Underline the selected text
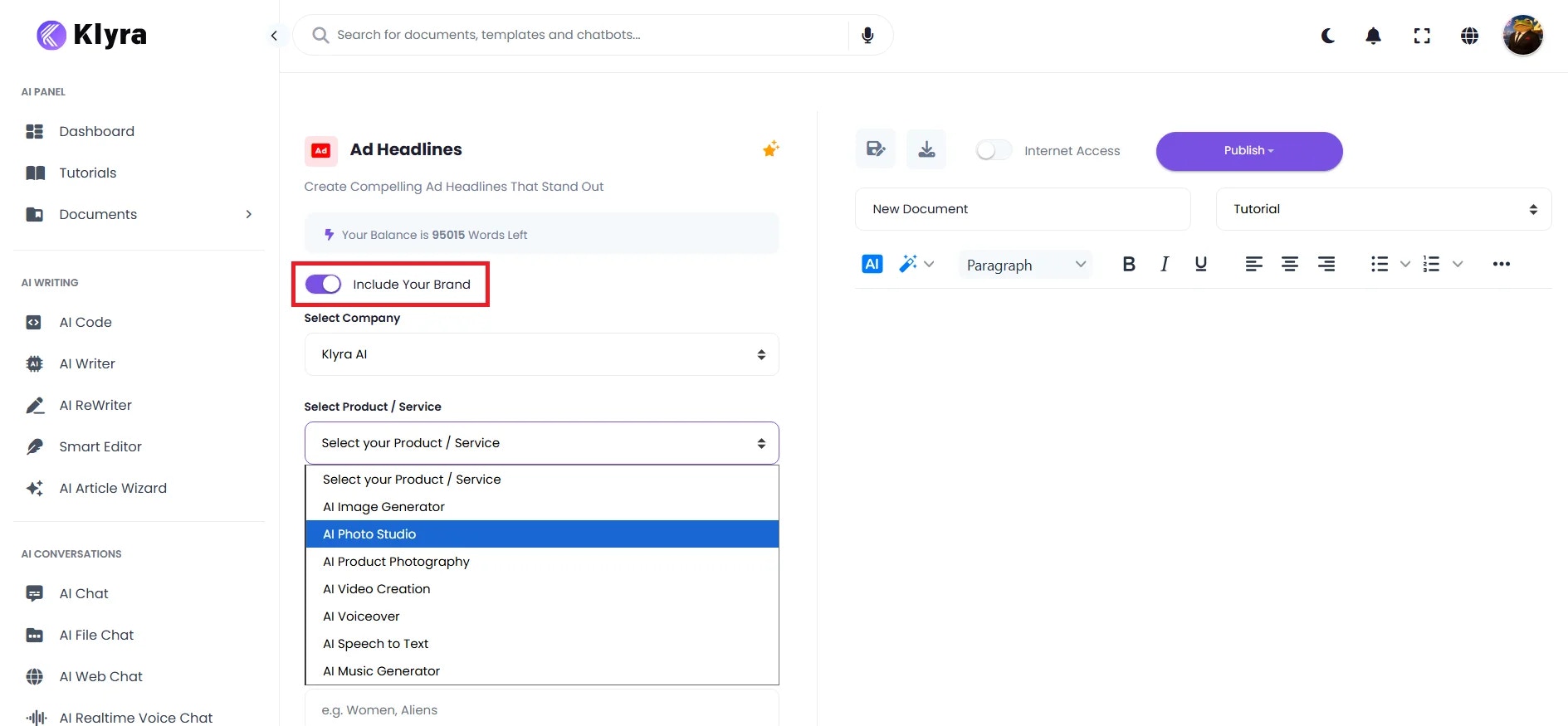1568x726 pixels. point(1200,264)
